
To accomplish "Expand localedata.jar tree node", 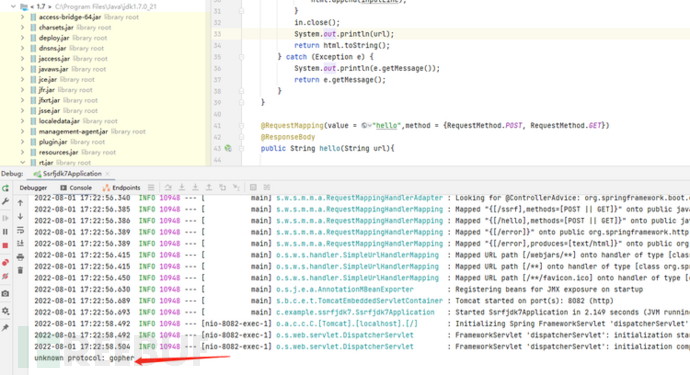I will click(x=22, y=121).
